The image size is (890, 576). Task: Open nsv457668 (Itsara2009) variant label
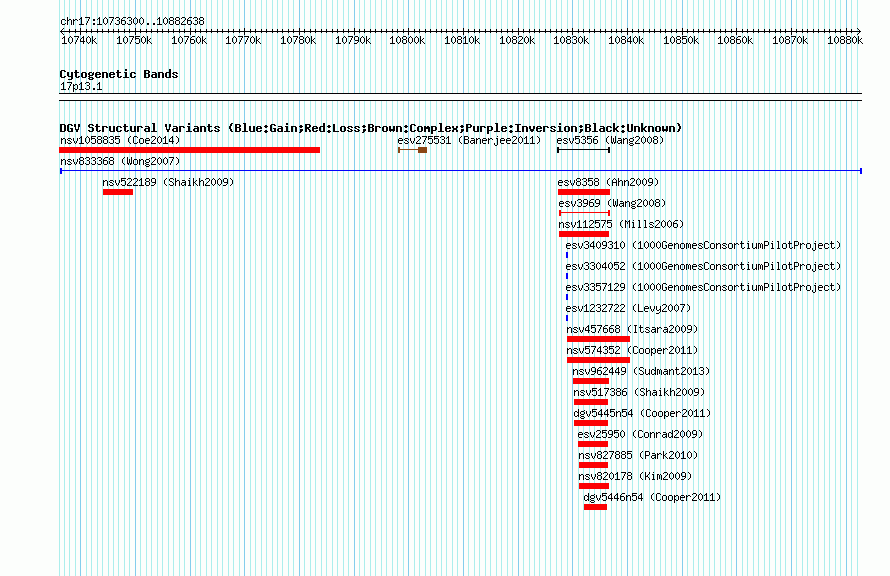632,329
